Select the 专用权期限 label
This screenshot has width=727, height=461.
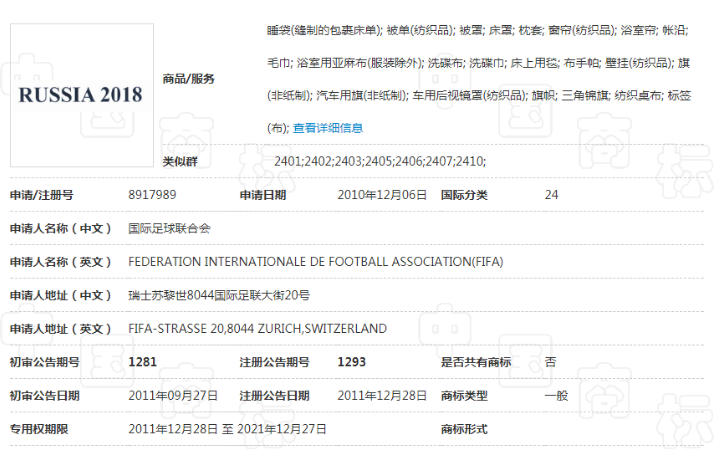click(x=39, y=429)
